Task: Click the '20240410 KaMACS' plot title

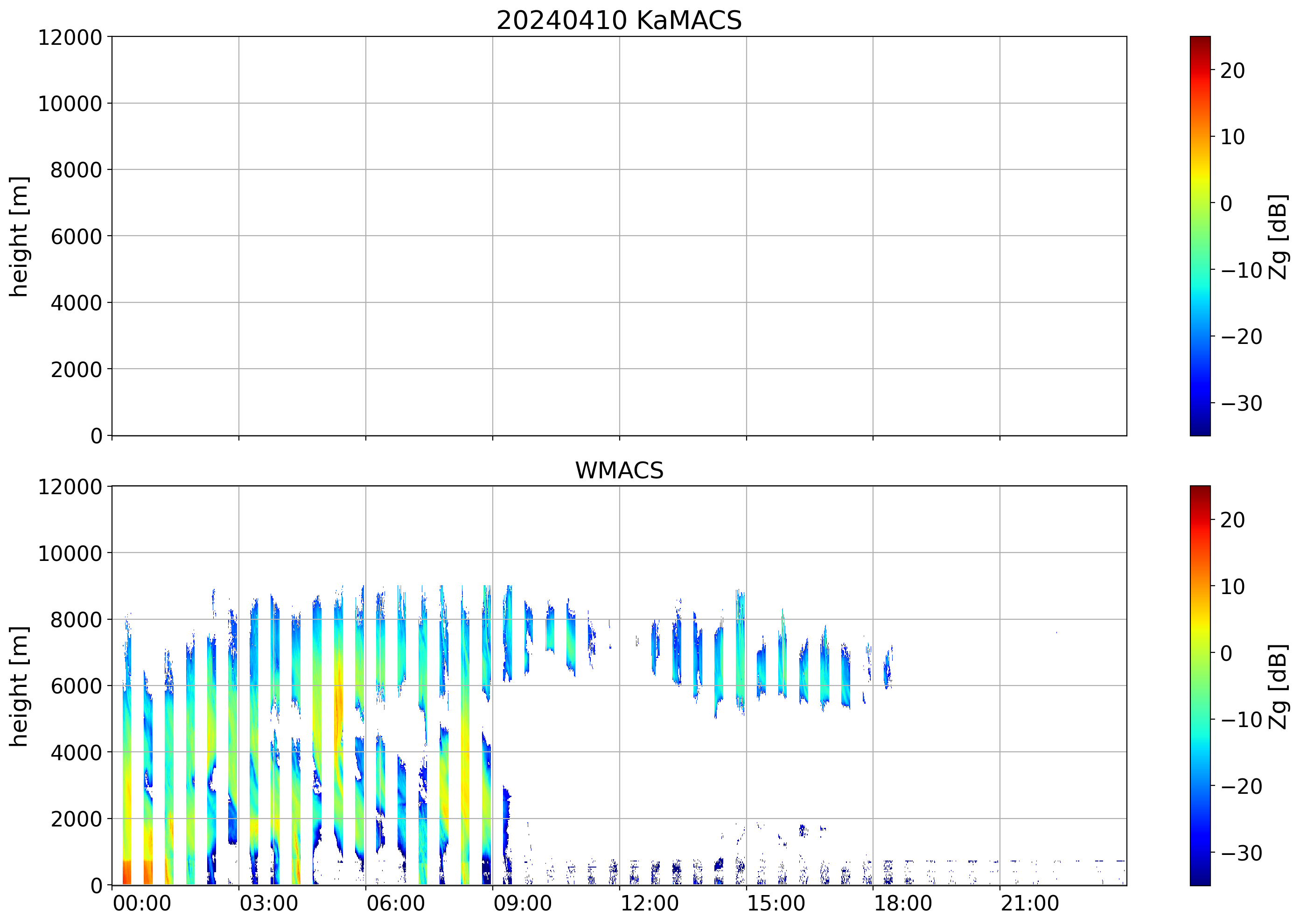Action: [619, 21]
